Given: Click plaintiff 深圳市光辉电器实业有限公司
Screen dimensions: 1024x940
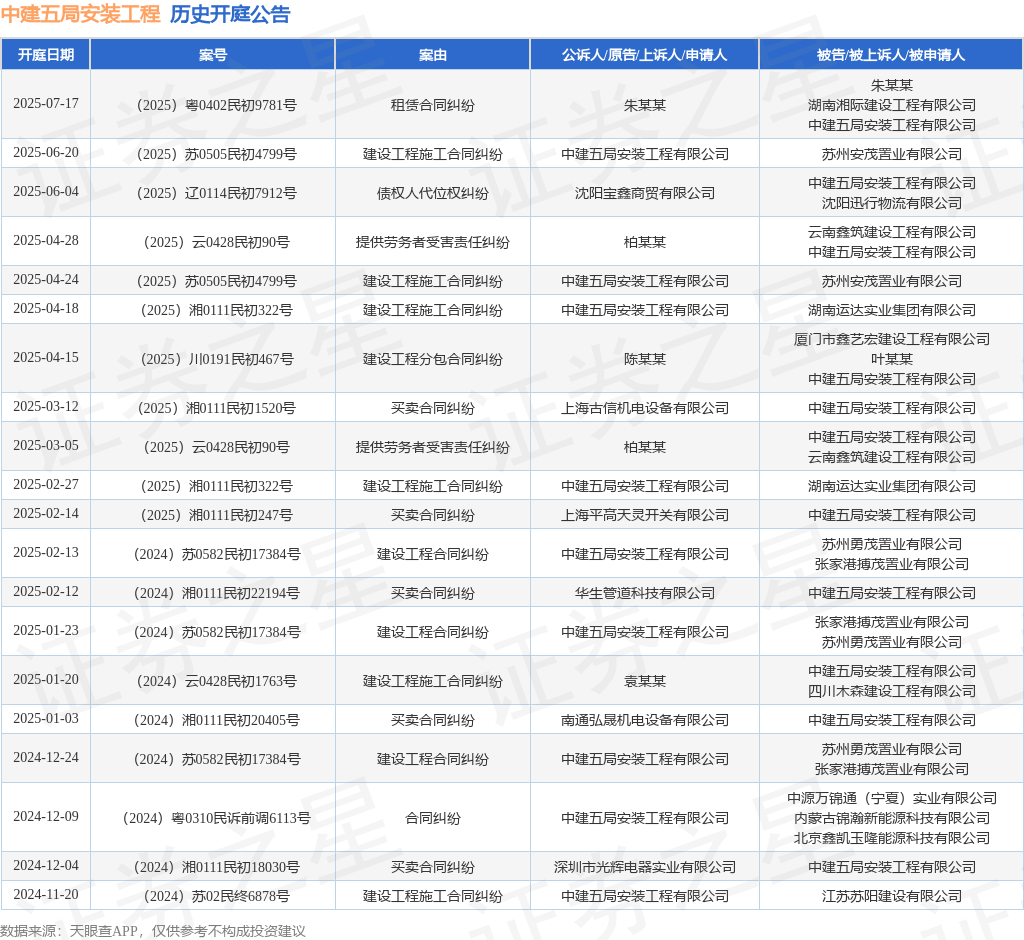Looking at the screenshot, I should pyautogui.click(x=645, y=867).
